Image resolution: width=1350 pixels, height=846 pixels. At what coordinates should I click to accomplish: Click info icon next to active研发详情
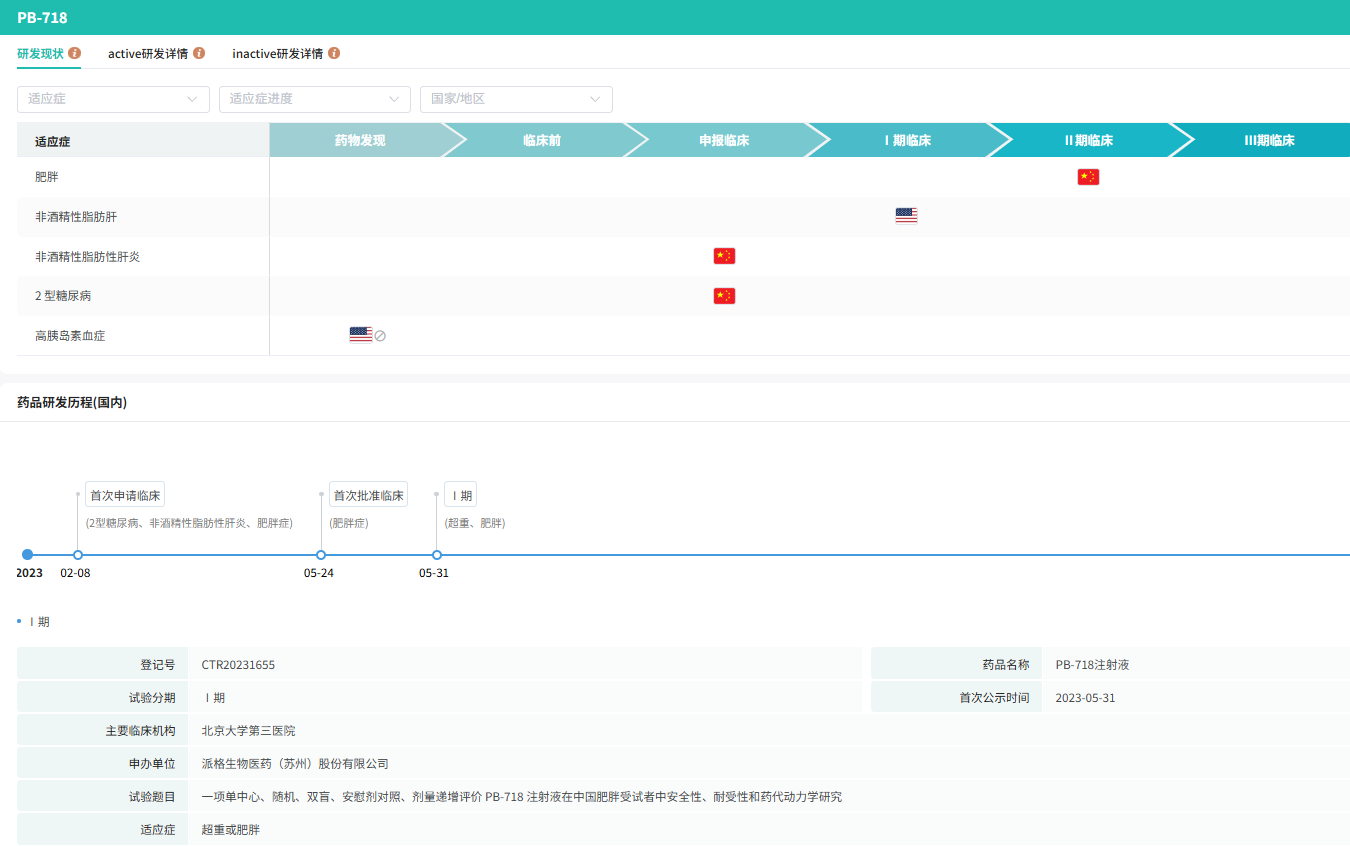199,53
